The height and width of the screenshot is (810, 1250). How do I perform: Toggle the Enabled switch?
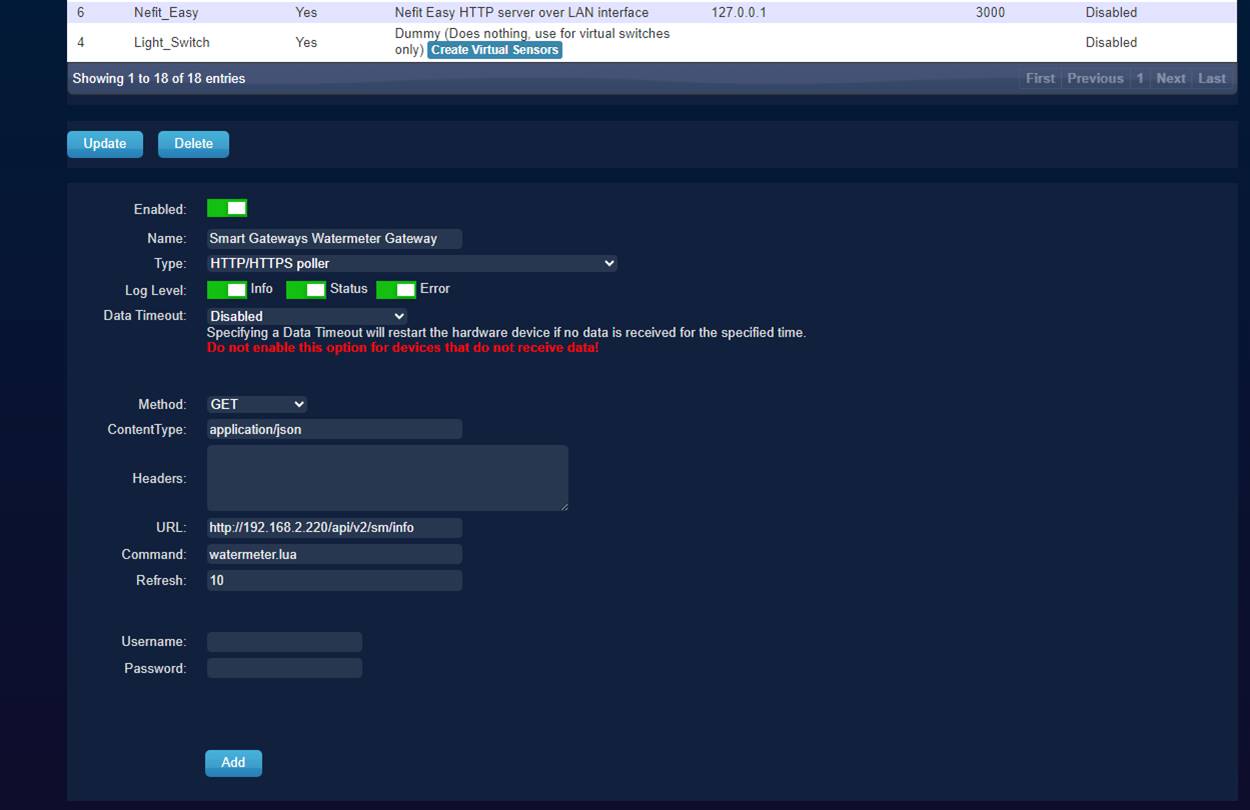227,208
